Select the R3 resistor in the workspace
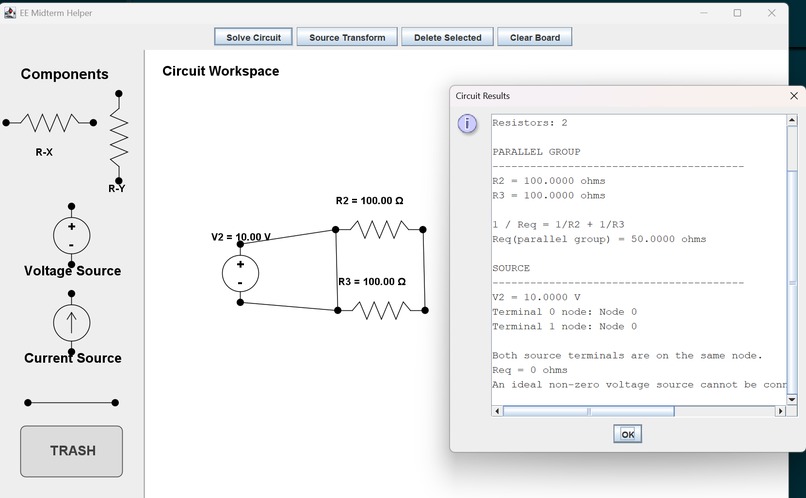 click(x=381, y=310)
